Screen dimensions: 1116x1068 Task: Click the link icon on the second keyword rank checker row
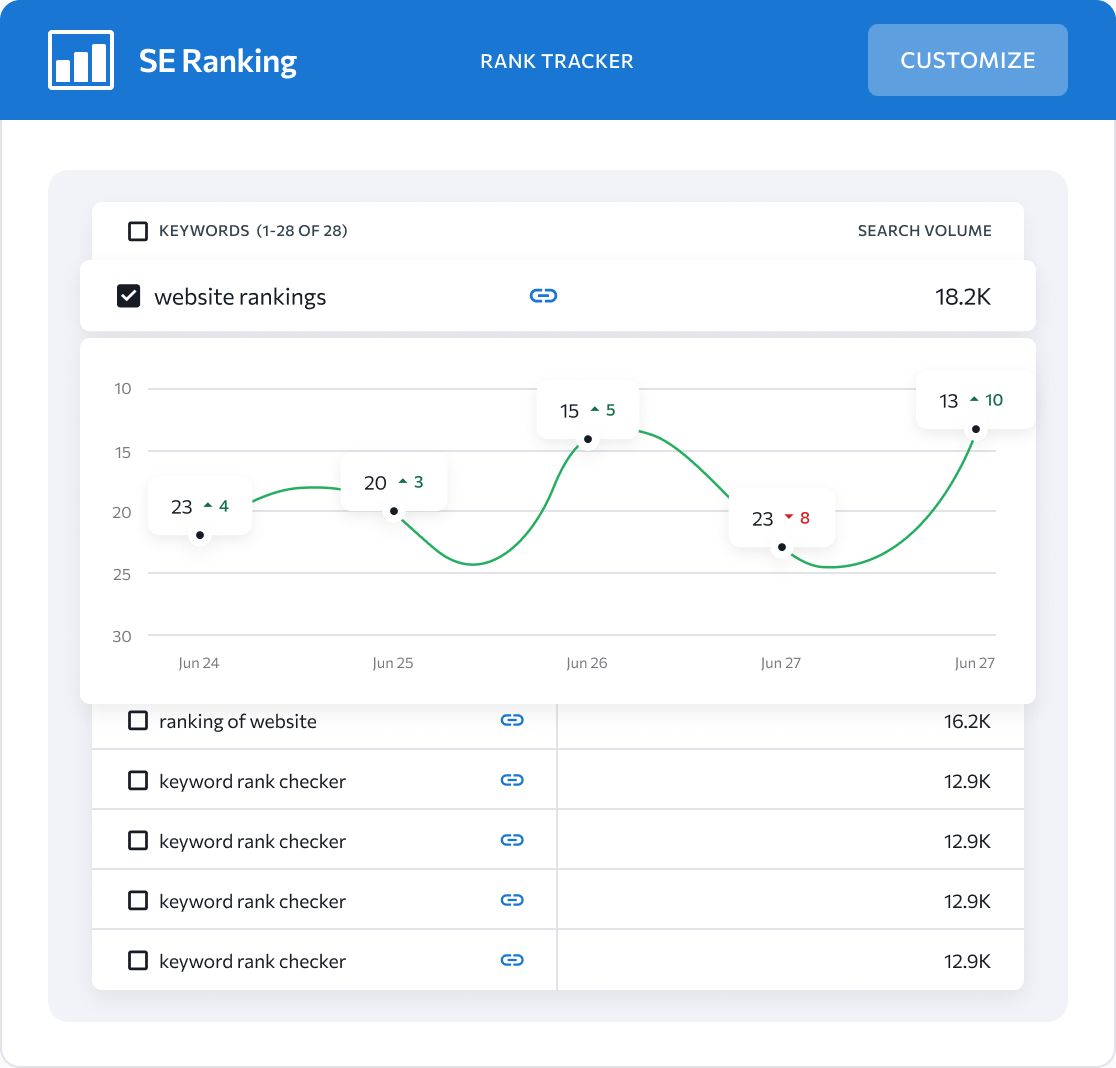coord(512,840)
